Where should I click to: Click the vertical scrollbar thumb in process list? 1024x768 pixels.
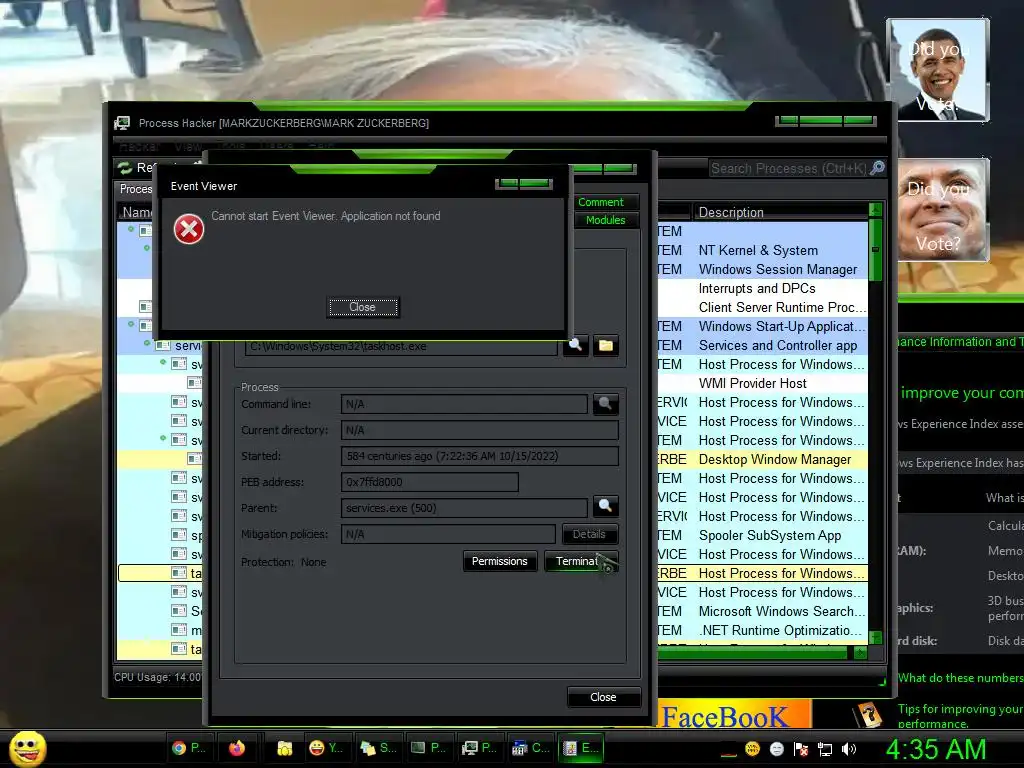tap(875, 249)
